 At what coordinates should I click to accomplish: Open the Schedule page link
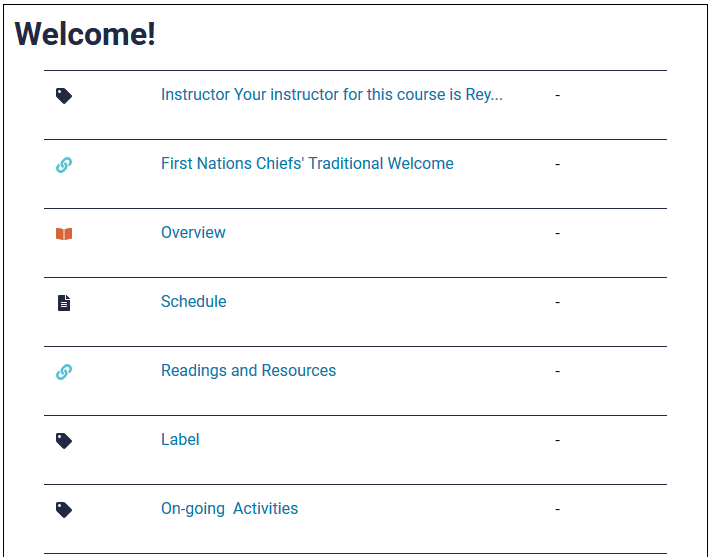click(194, 302)
